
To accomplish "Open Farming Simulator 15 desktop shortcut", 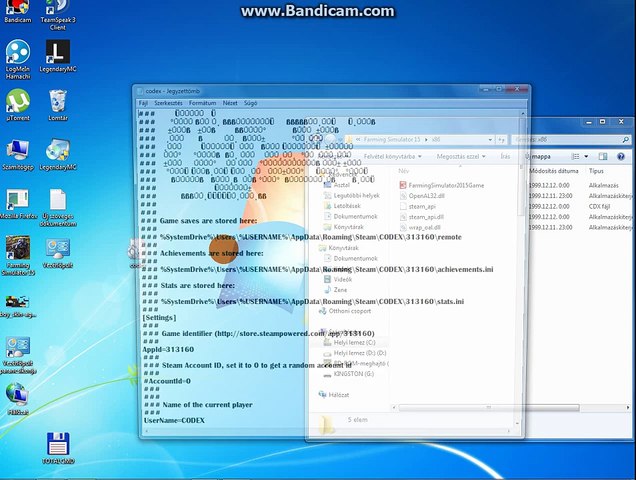I will 18,256.
